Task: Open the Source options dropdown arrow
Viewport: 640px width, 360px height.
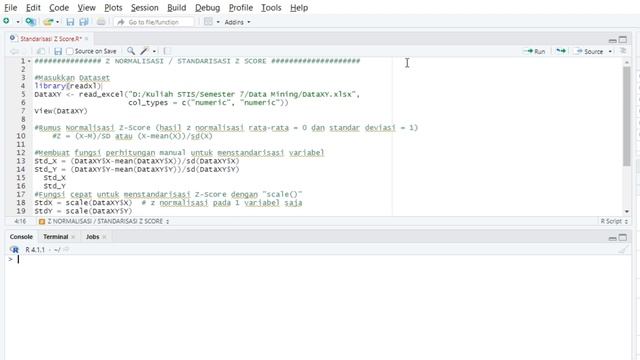Action: (610, 51)
